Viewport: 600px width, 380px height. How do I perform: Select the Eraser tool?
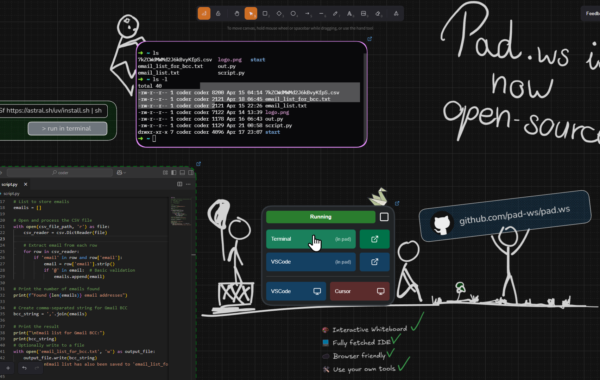378,14
